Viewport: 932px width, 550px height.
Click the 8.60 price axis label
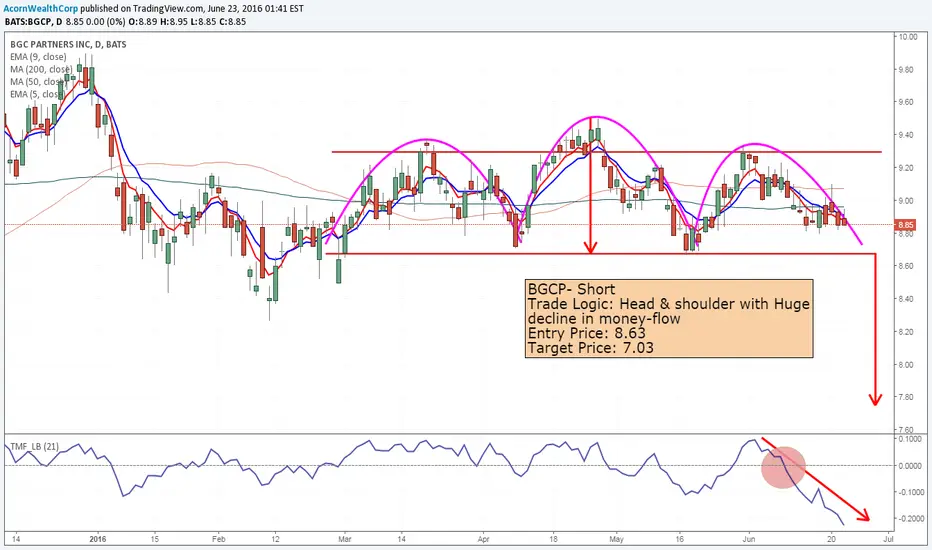(907, 266)
